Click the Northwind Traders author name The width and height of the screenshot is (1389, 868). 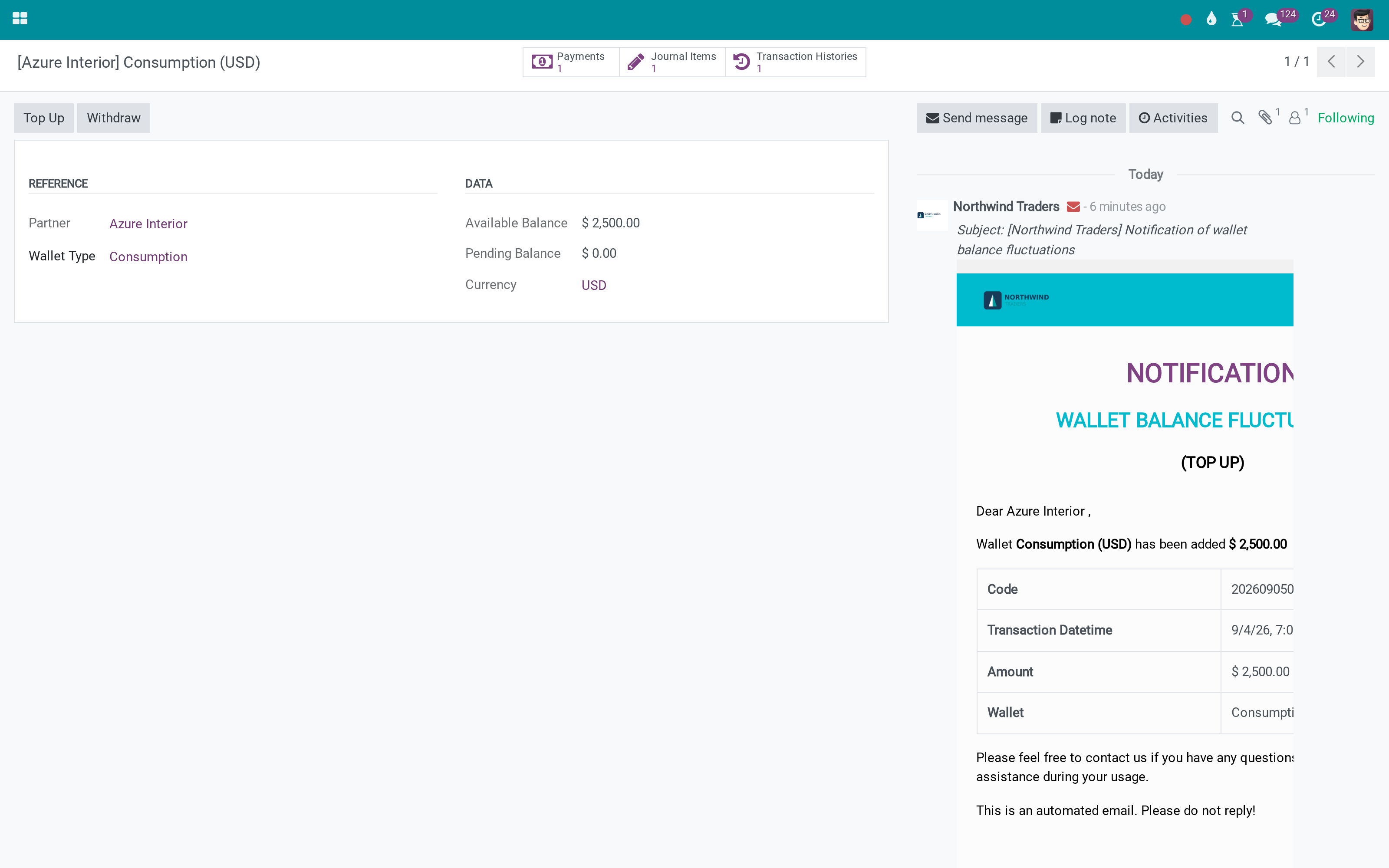coord(1006,207)
